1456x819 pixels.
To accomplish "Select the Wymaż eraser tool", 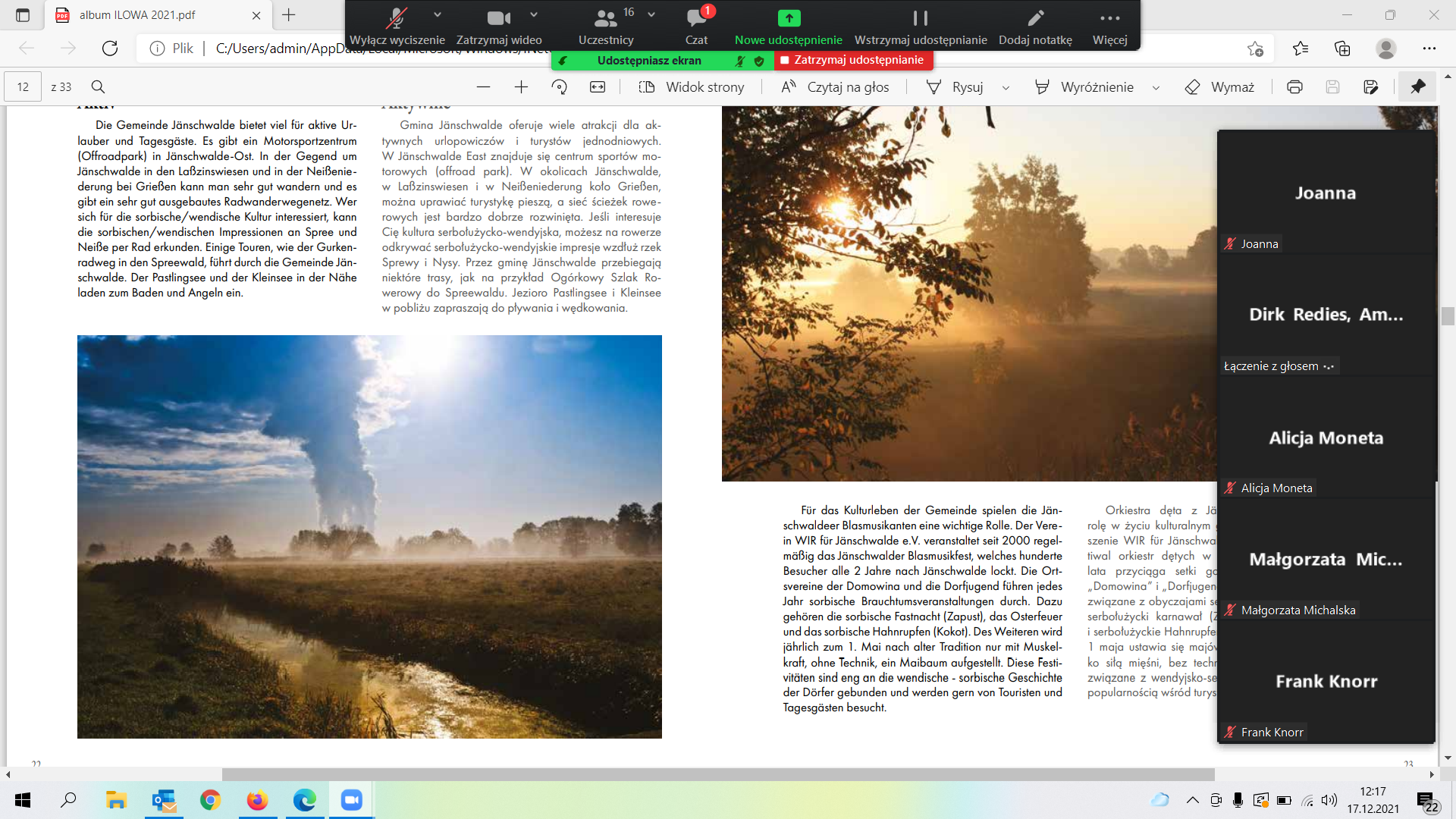I will [x=1219, y=87].
